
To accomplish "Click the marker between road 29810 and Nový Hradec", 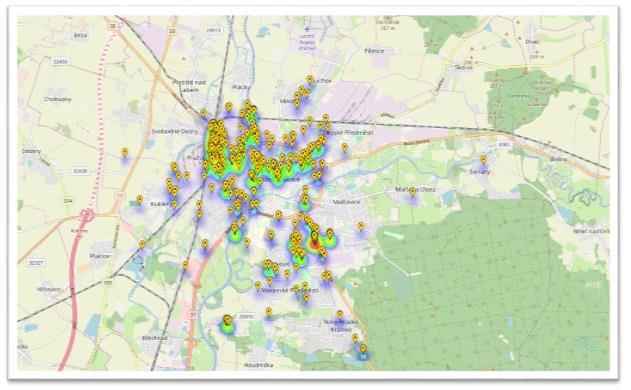I will [x=269, y=312].
